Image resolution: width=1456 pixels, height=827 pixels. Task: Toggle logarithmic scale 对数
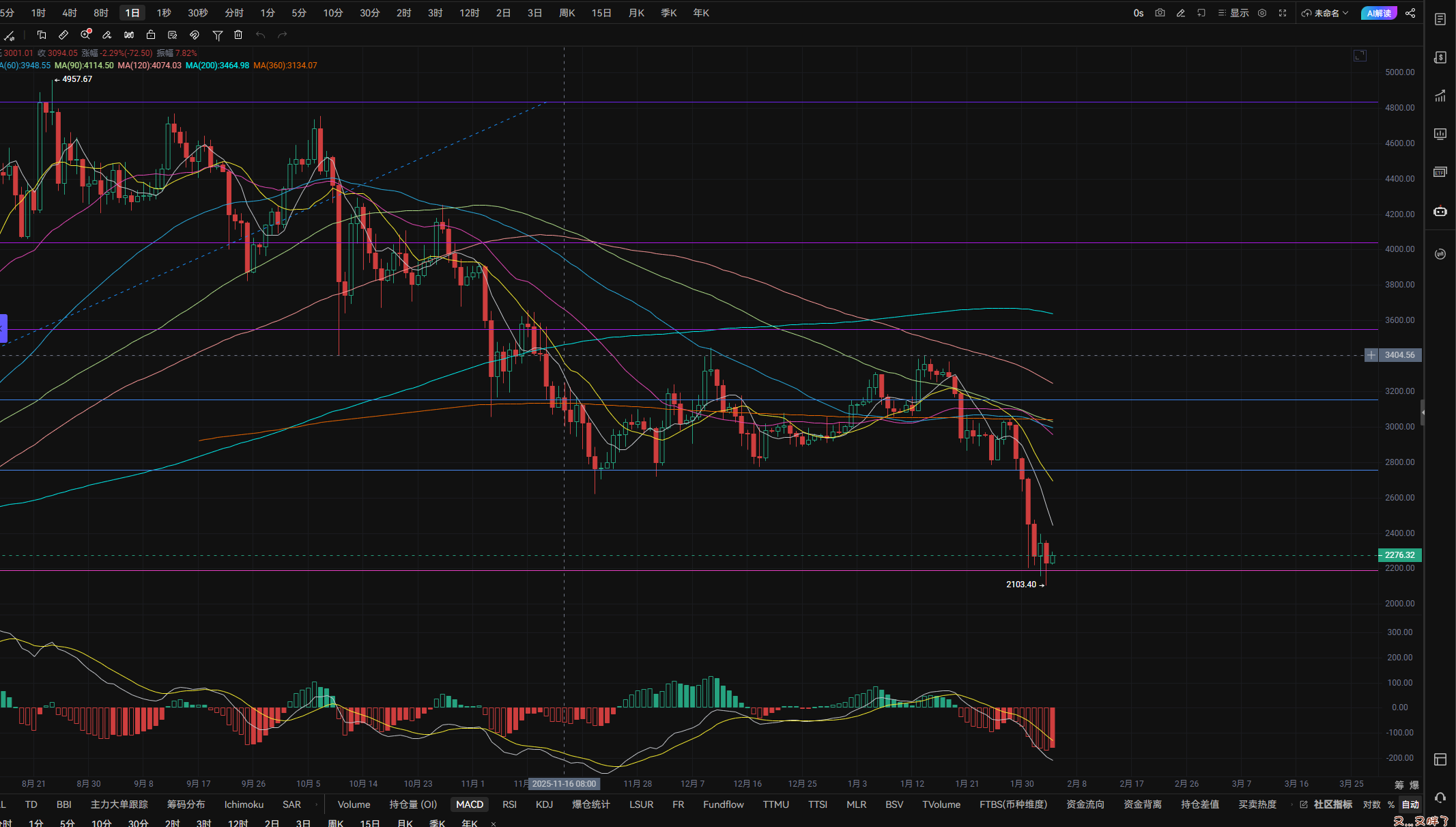click(x=1371, y=804)
